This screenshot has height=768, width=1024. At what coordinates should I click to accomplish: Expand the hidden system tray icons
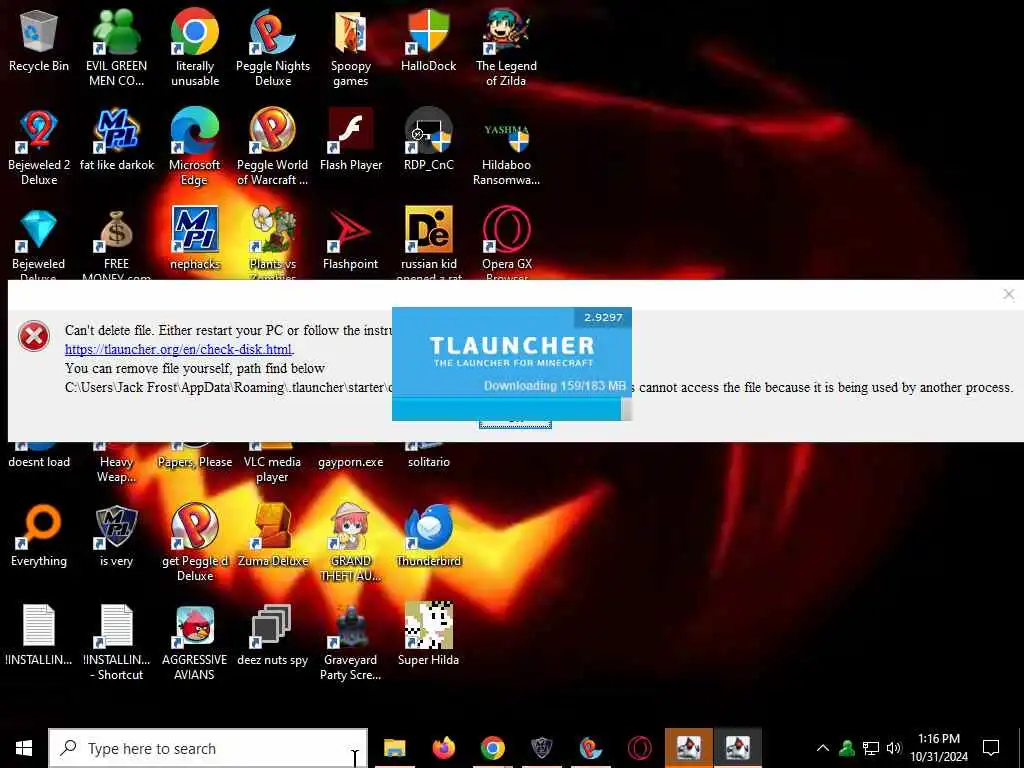pos(823,748)
